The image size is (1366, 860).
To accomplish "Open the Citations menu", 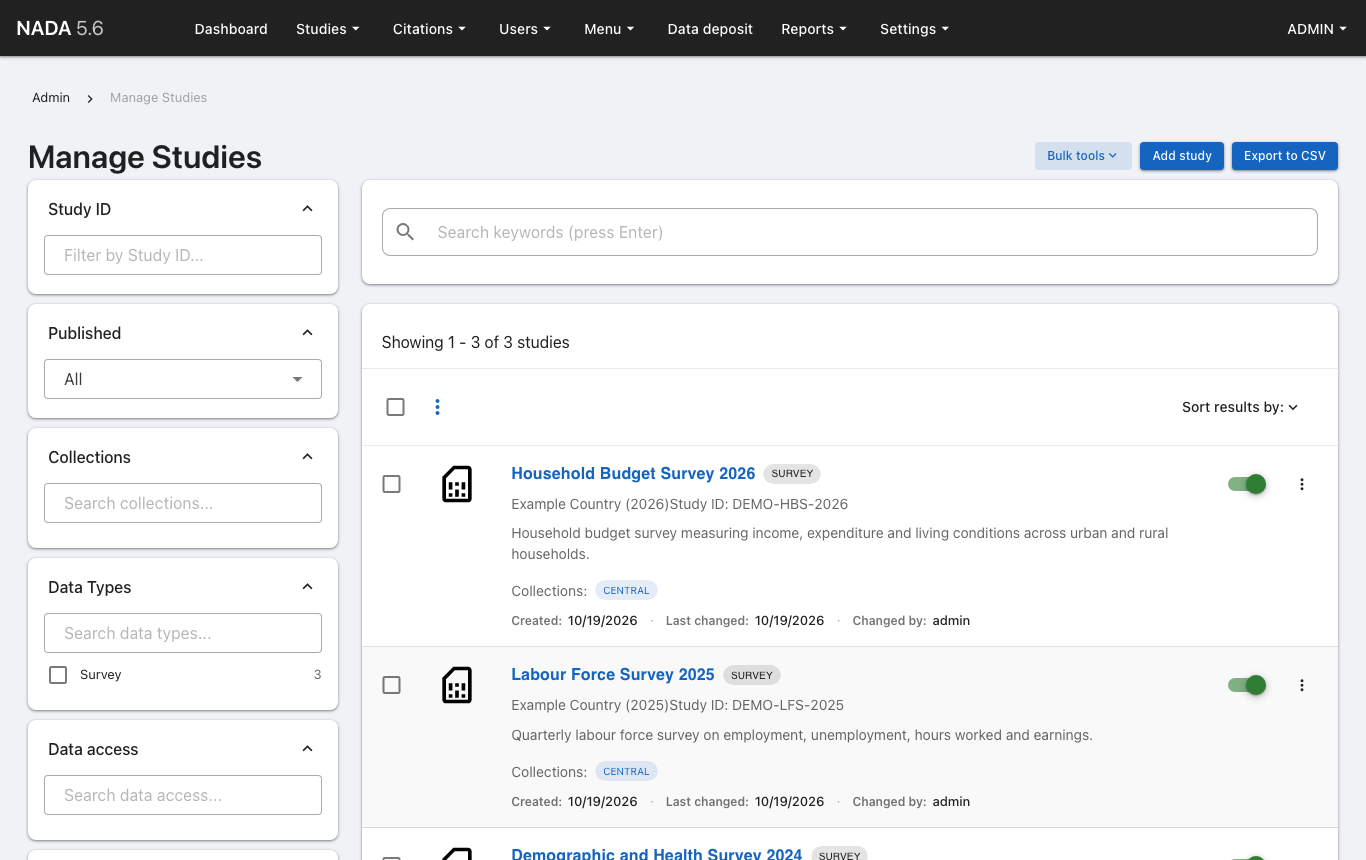I will [430, 29].
